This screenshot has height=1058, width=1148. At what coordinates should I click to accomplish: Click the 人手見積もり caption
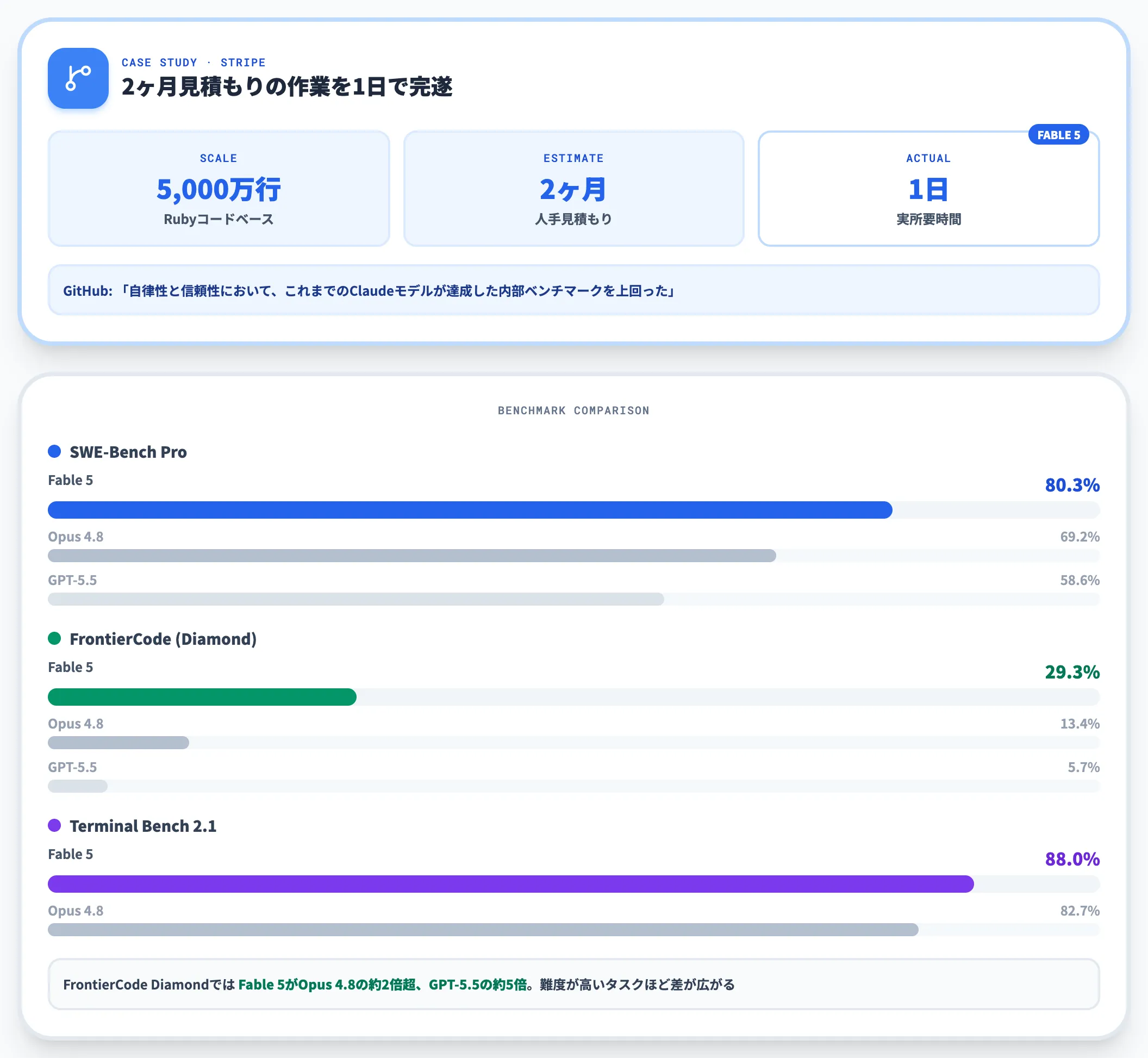(x=573, y=219)
